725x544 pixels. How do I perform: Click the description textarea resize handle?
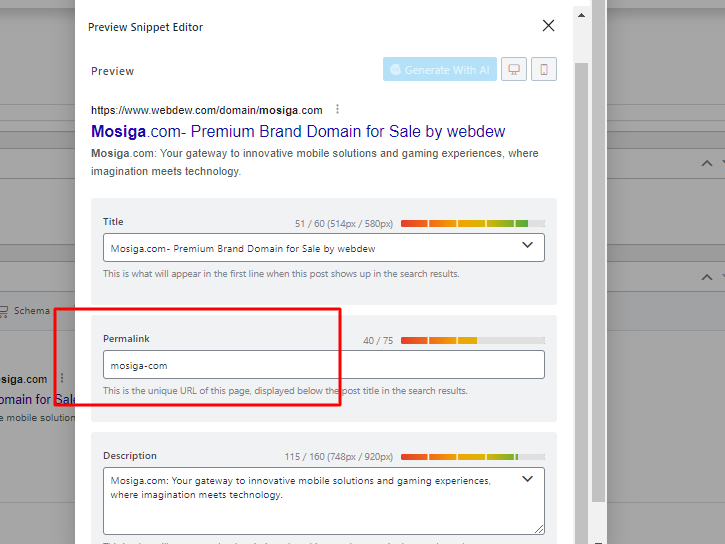(x=539, y=530)
